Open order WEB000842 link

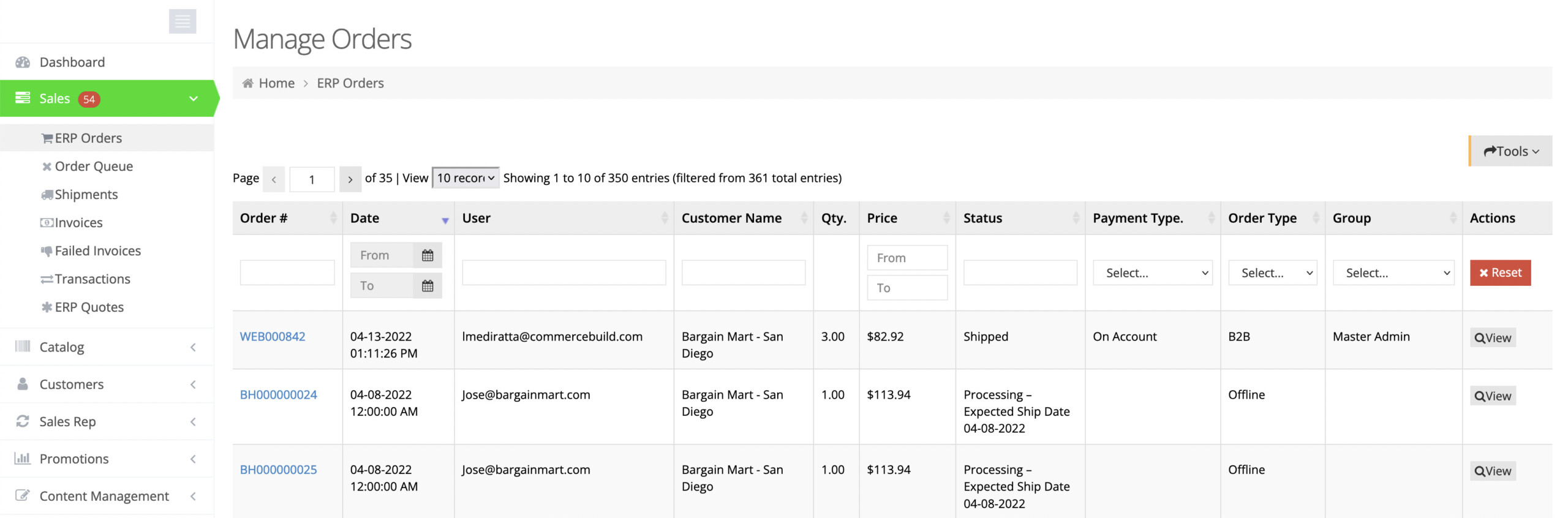272,337
